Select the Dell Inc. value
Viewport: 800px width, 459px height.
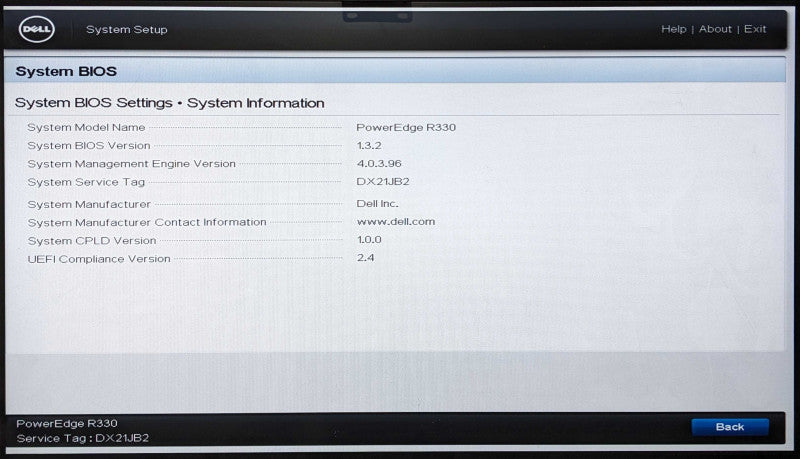pyautogui.click(x=377, y=203)
